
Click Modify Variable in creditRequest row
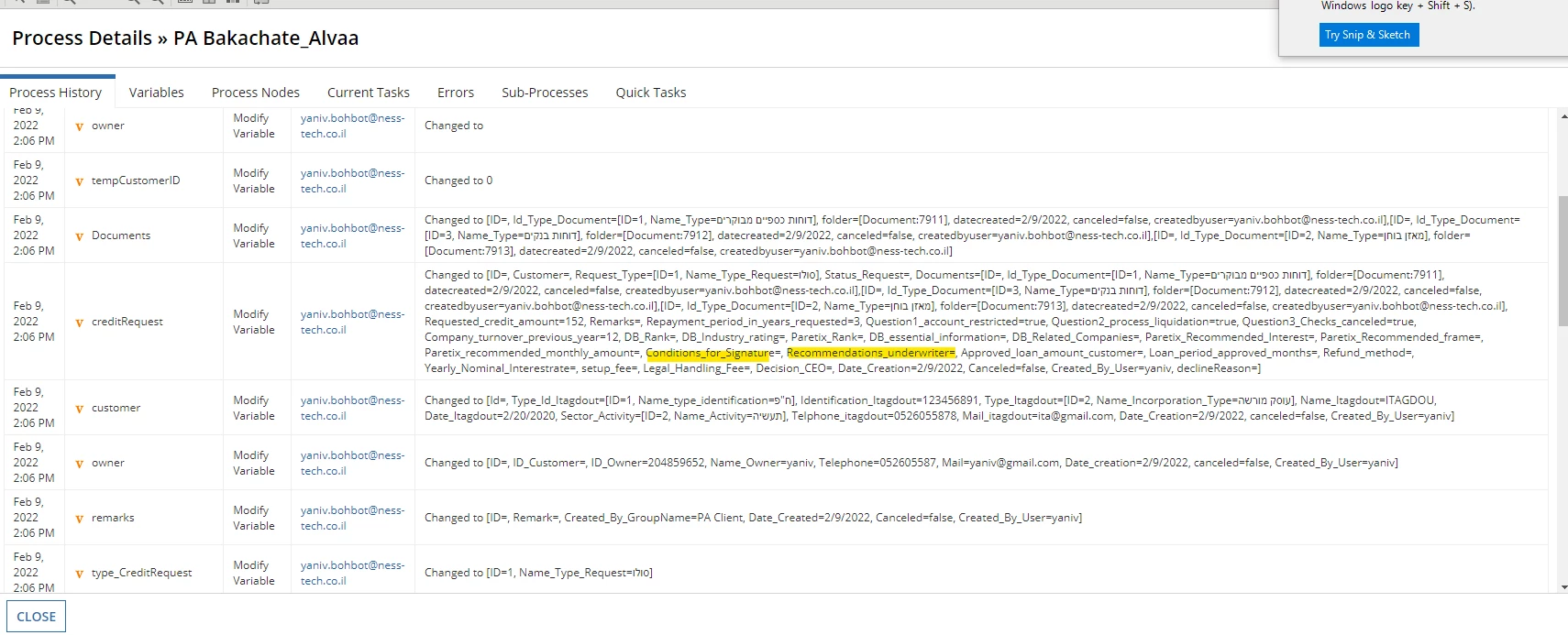[254, 322]
